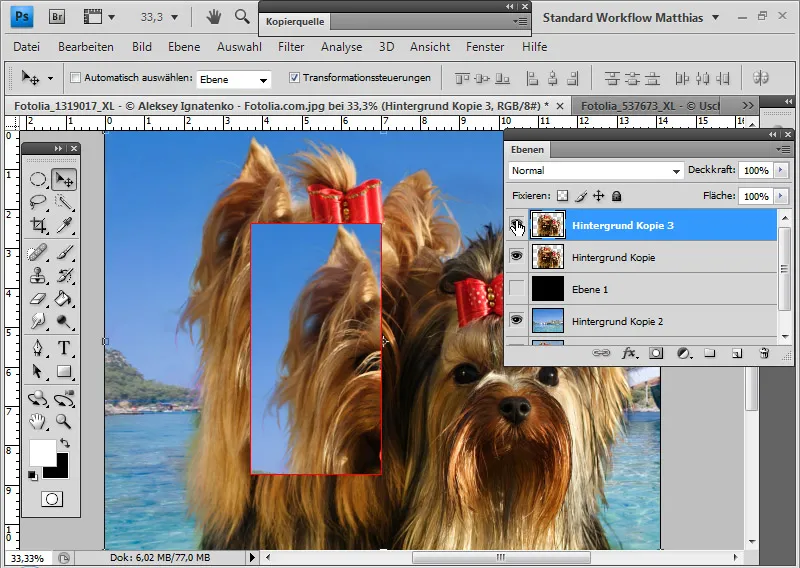Select the History Brush tool
Screen dimensions: 800x568
point(64,276)
